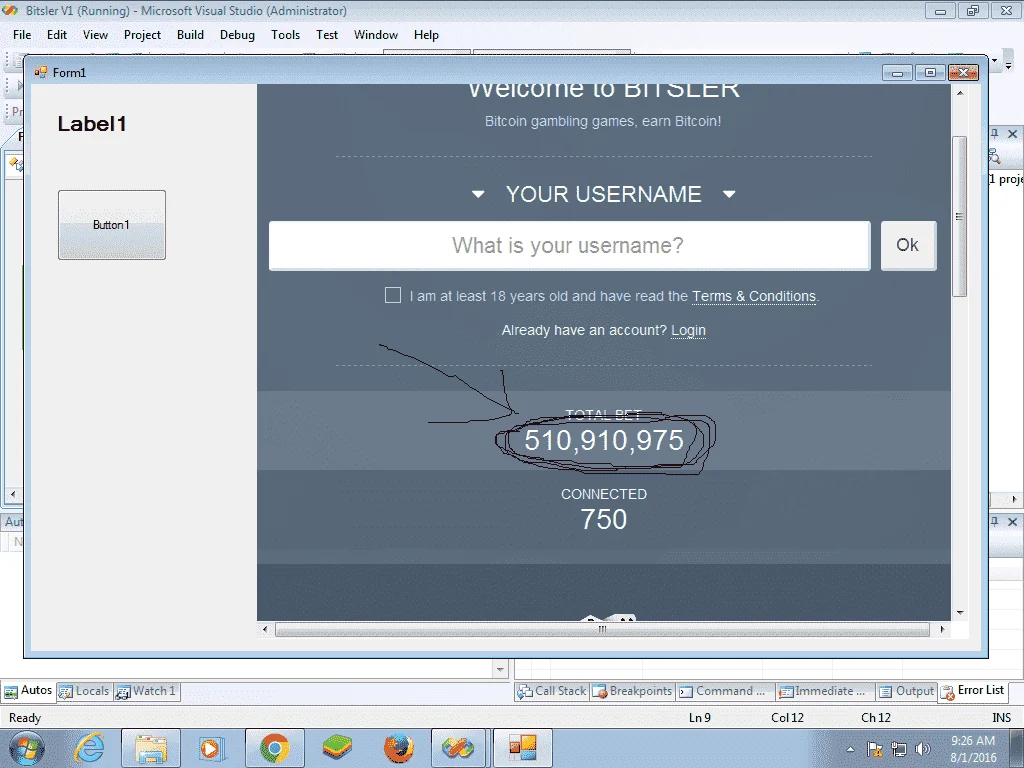Viewport: 1024px width, 768px height.
Task: Pin the lower right Visual Studio panel
Action: 995,522
